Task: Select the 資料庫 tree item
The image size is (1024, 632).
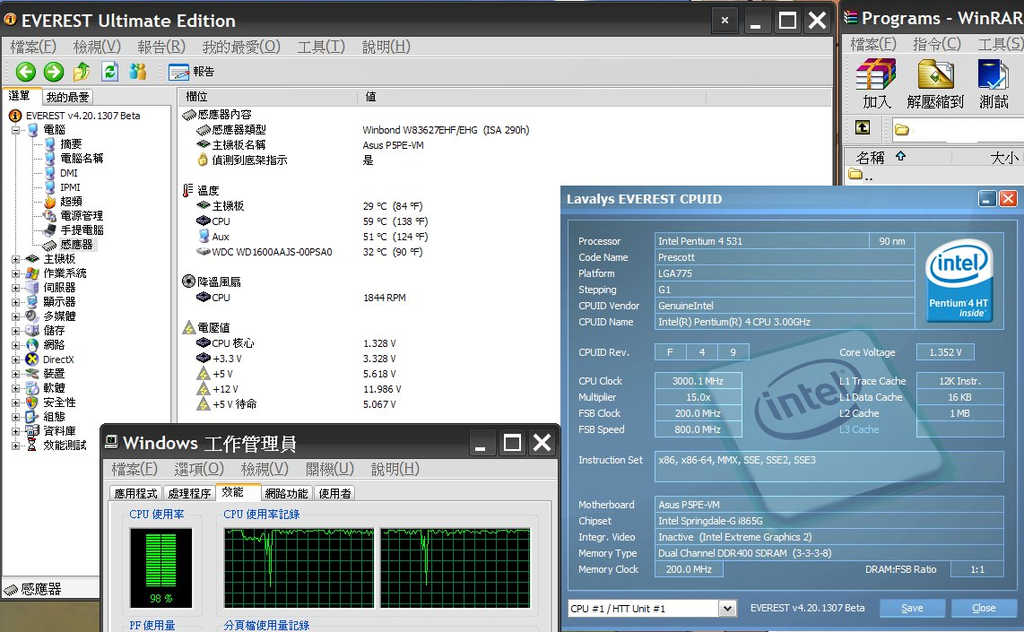Action: tap(59, 431)
